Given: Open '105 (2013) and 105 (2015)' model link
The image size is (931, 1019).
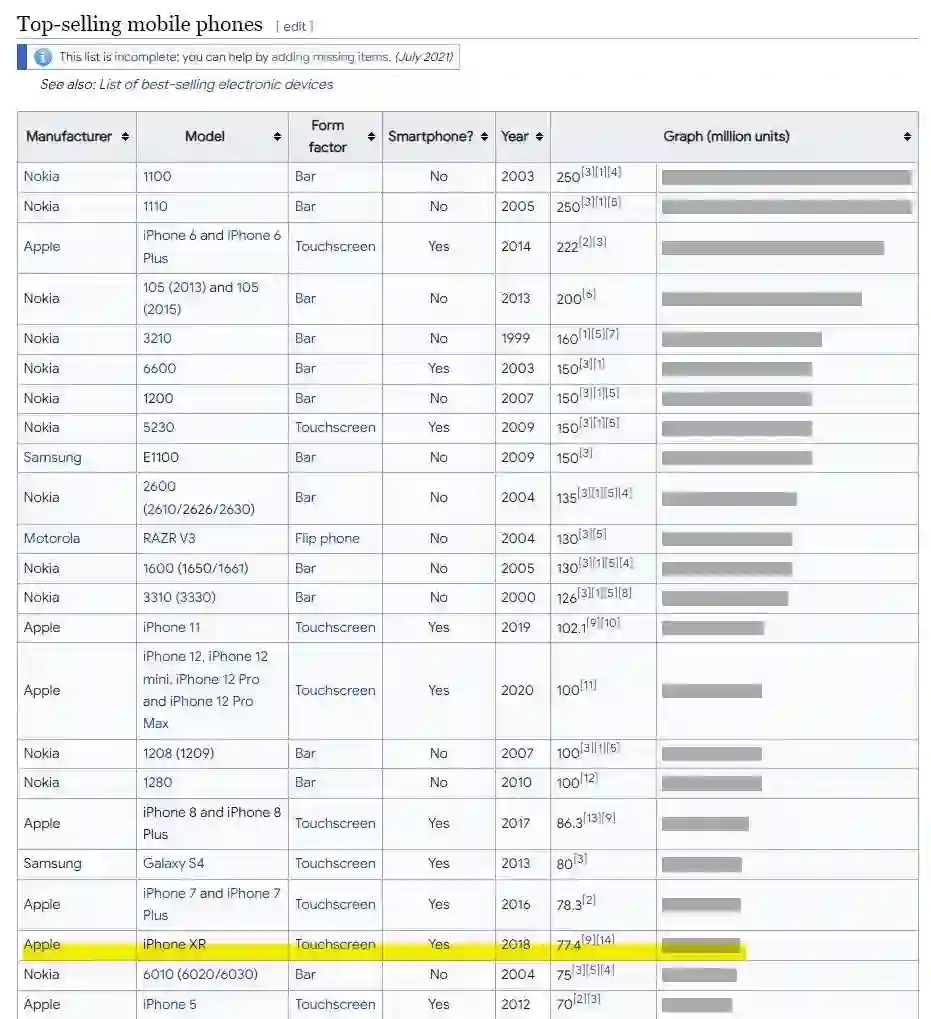Looking at the screenshot, I should tap(201, 298).
